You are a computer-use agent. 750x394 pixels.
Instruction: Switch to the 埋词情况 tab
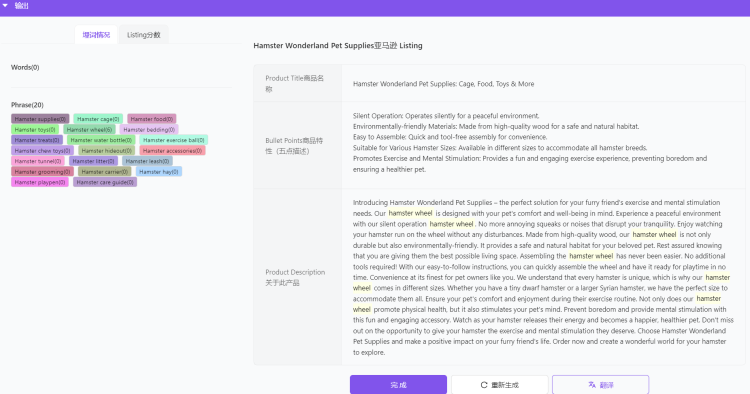point(96,35)
